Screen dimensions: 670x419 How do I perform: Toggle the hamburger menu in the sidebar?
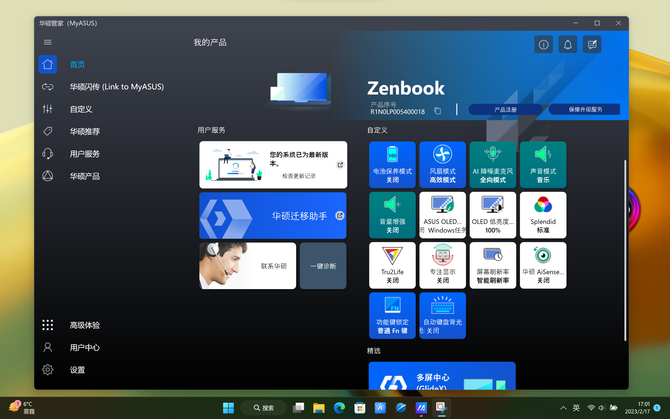tap(47, 42)
